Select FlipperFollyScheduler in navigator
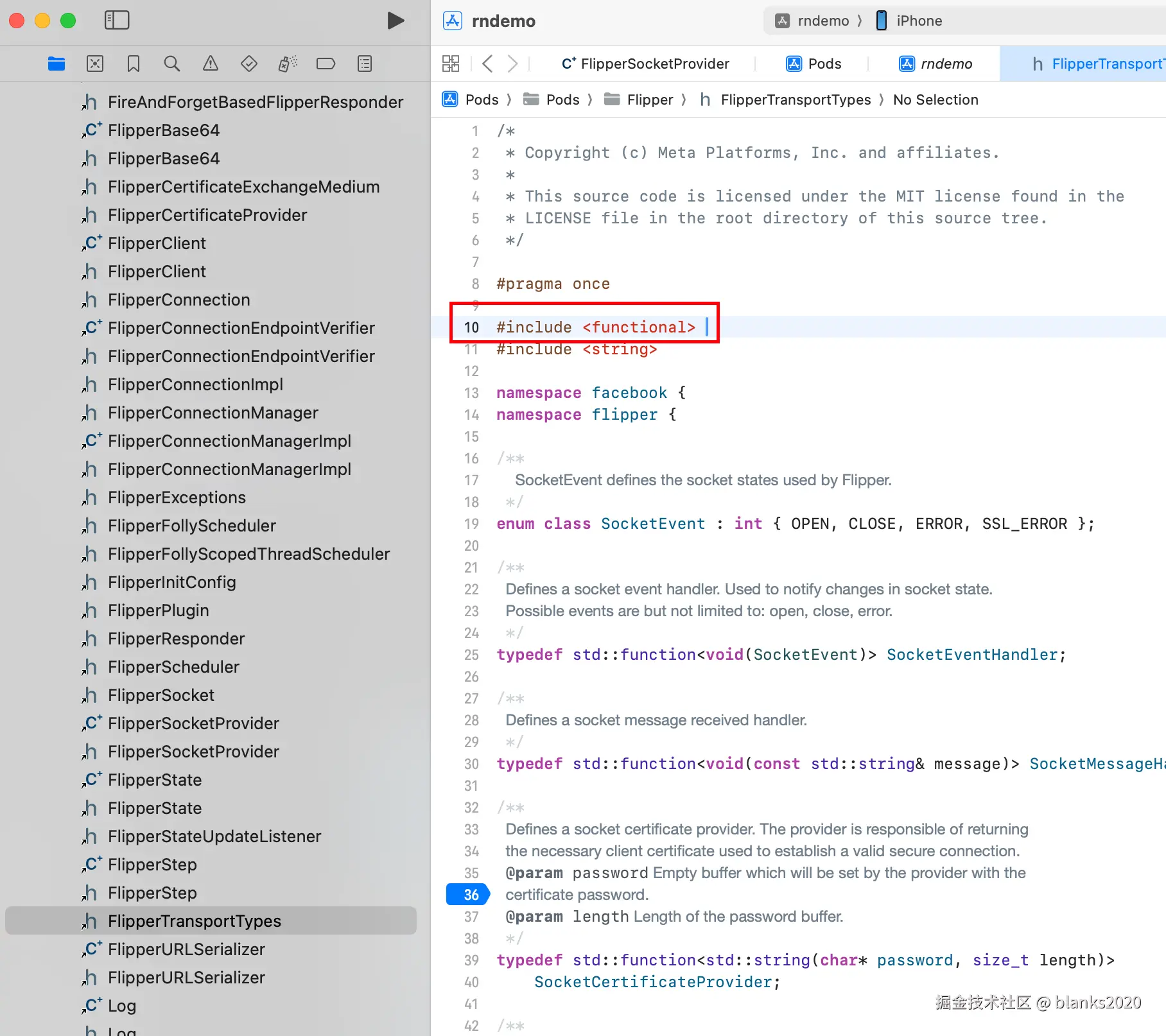The width and height of the screenshot is (1166, 1036). 179,526
